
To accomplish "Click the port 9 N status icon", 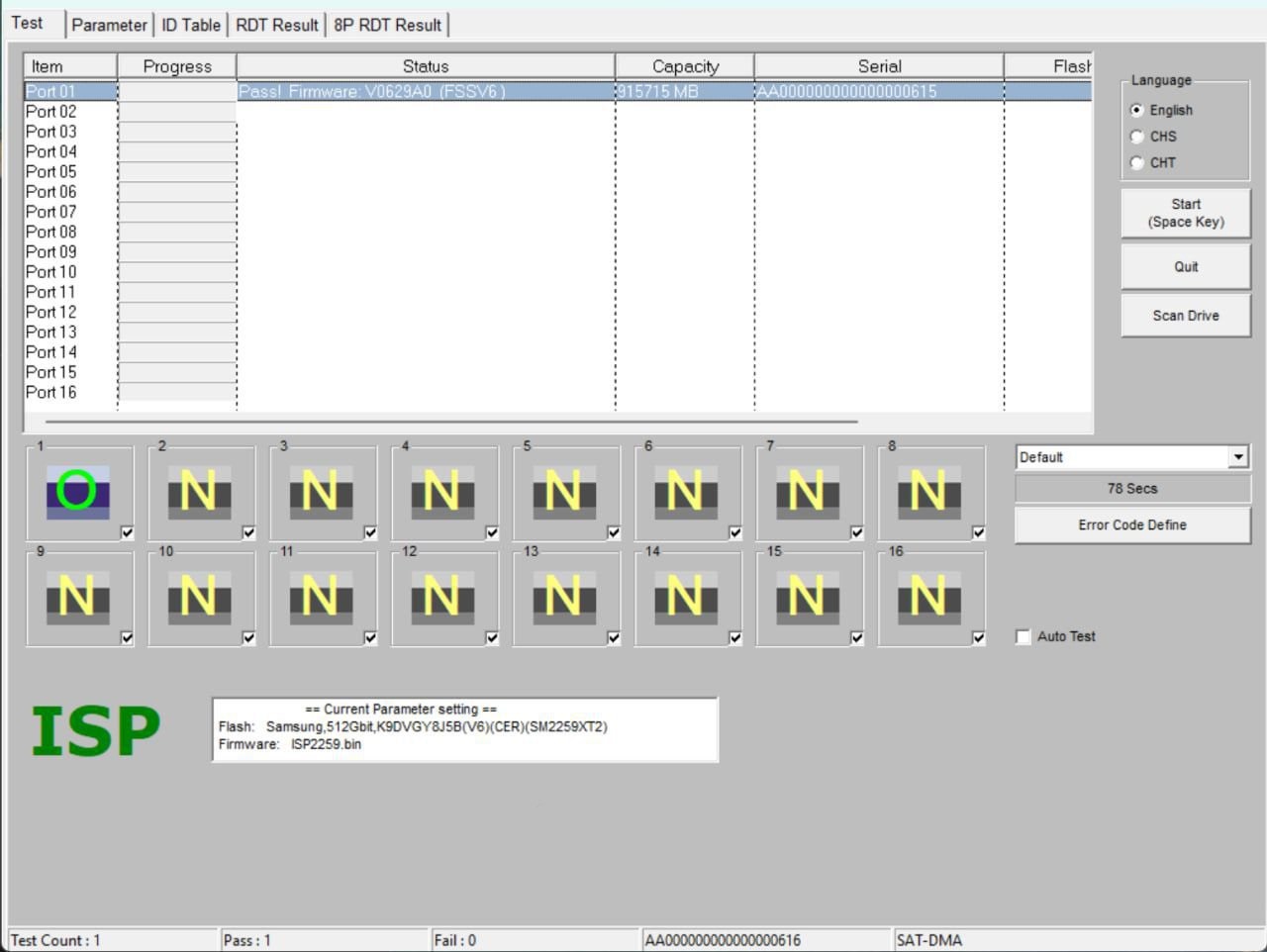I will coord(77,598).
